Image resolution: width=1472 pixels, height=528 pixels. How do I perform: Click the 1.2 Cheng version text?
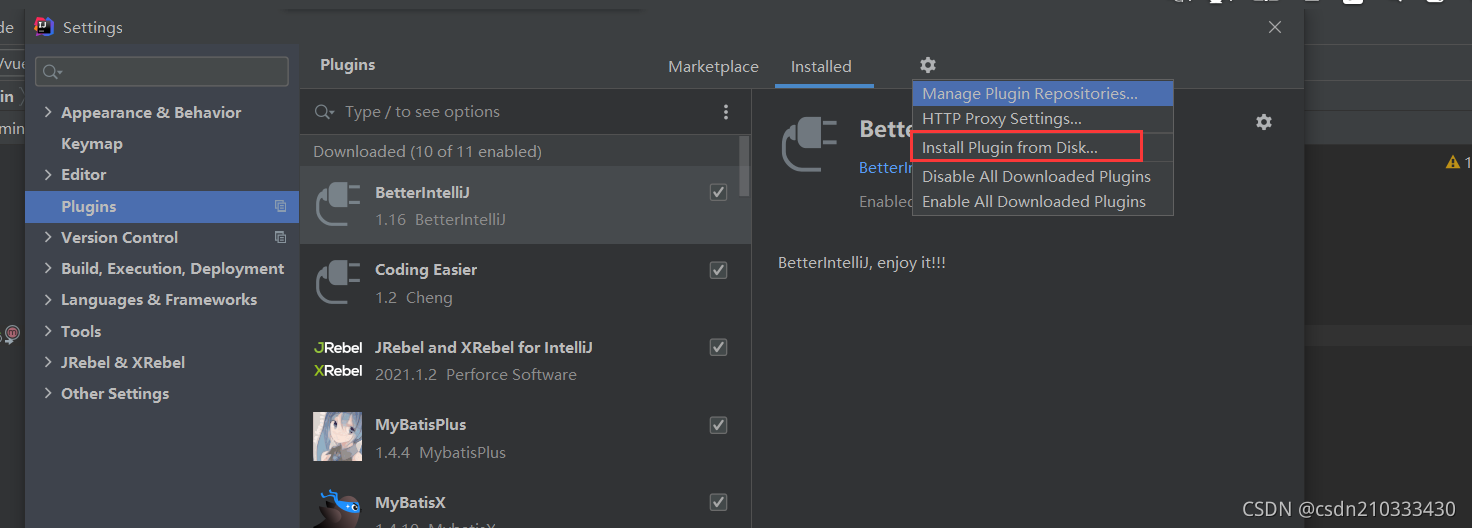point(413,297)
